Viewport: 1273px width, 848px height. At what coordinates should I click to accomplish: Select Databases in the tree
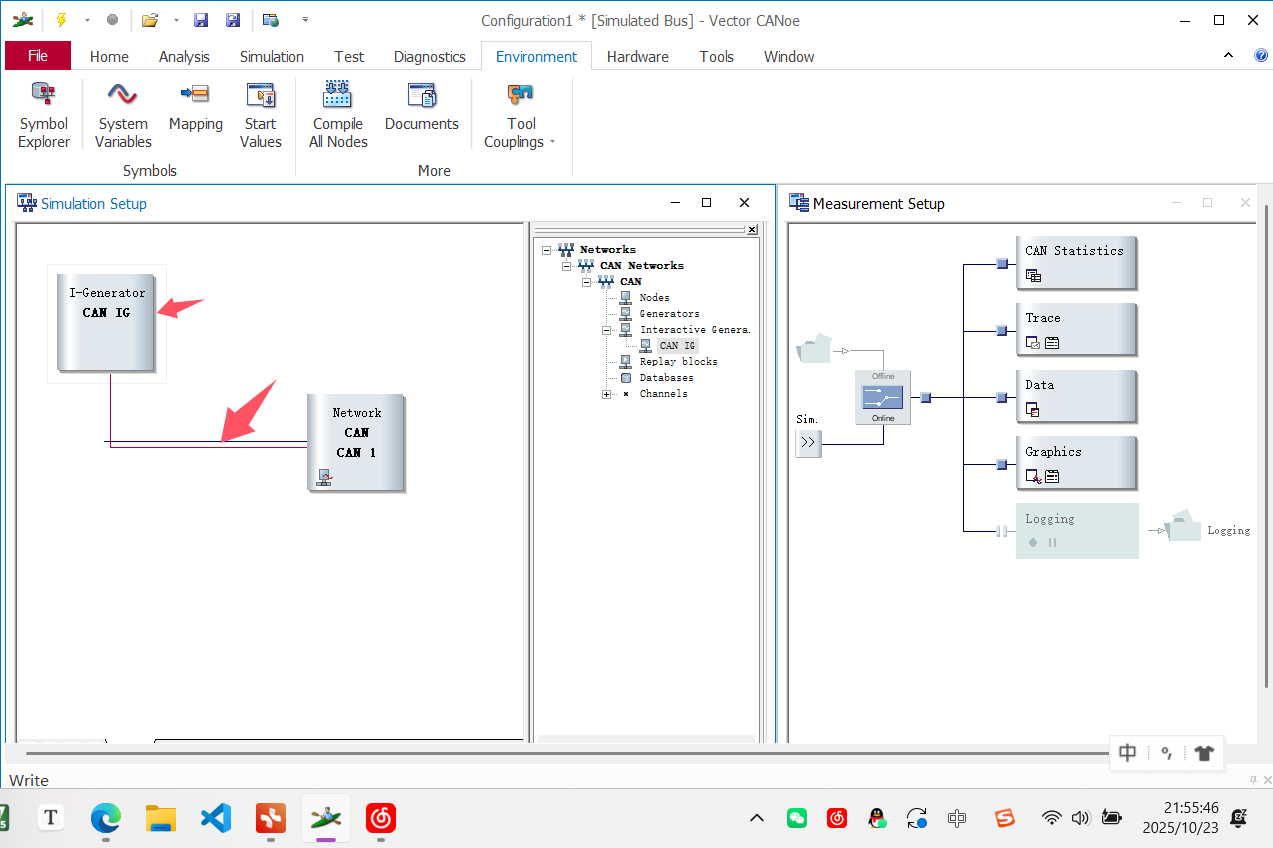666,378
